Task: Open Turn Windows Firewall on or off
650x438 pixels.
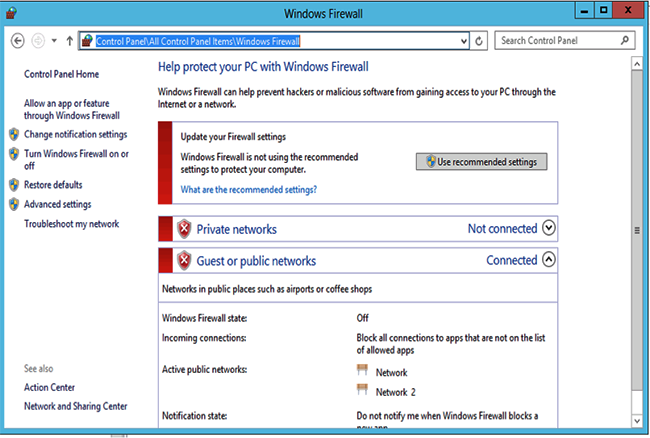Action: click(x=76, y=159)
